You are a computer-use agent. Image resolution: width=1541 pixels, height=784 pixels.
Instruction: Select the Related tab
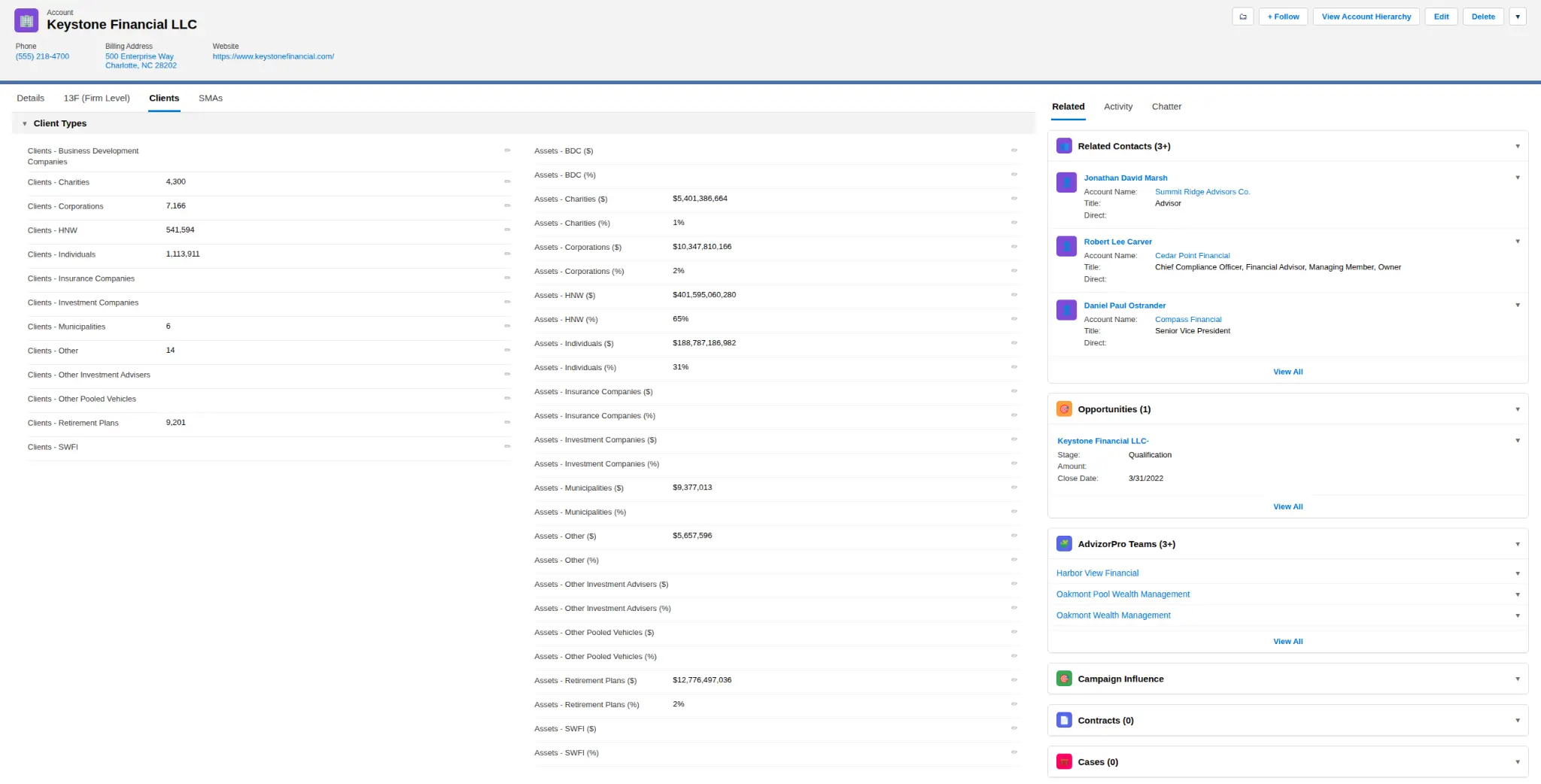(1068, 106)
